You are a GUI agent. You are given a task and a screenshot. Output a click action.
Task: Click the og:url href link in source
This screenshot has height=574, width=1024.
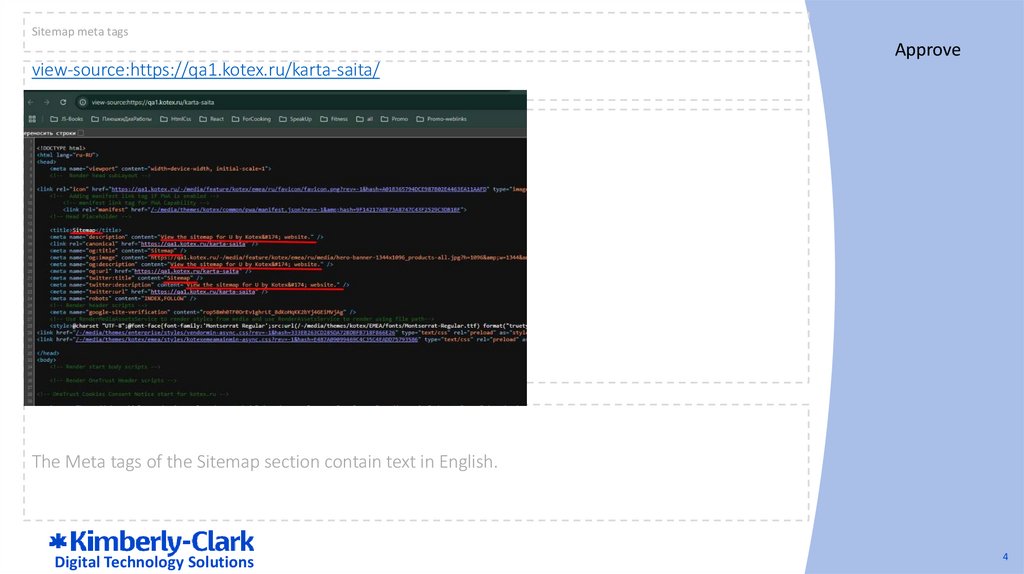186,271
